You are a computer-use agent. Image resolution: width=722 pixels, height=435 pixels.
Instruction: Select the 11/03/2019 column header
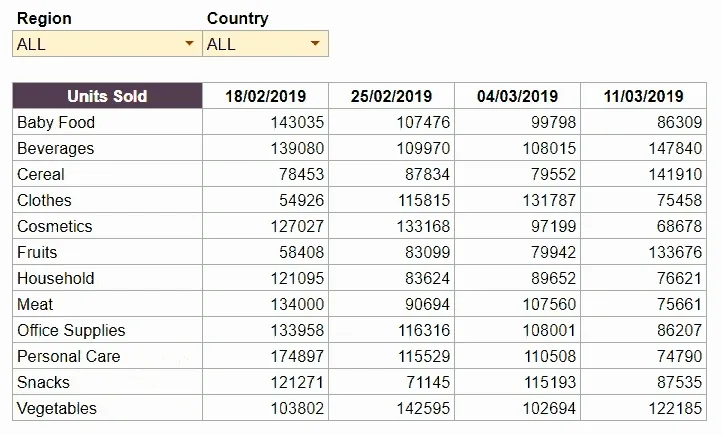644,96
